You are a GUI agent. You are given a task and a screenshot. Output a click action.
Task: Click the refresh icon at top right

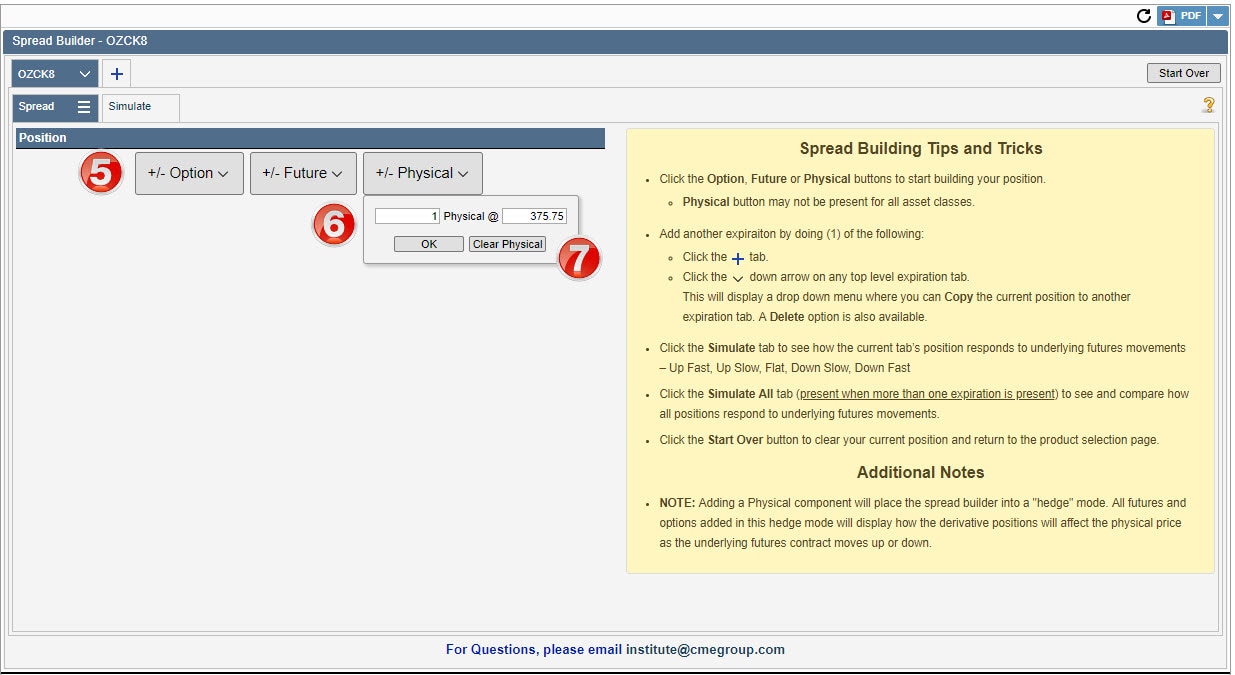coord(1144,16)
